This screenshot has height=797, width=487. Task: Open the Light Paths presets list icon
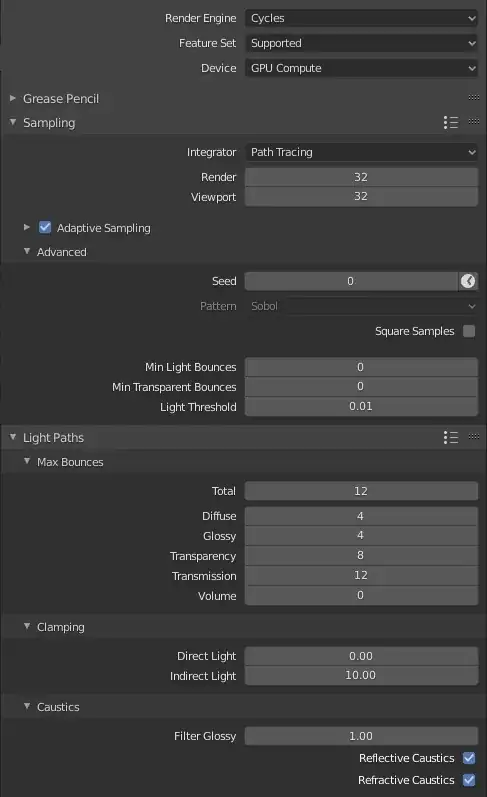pos(450,437)
